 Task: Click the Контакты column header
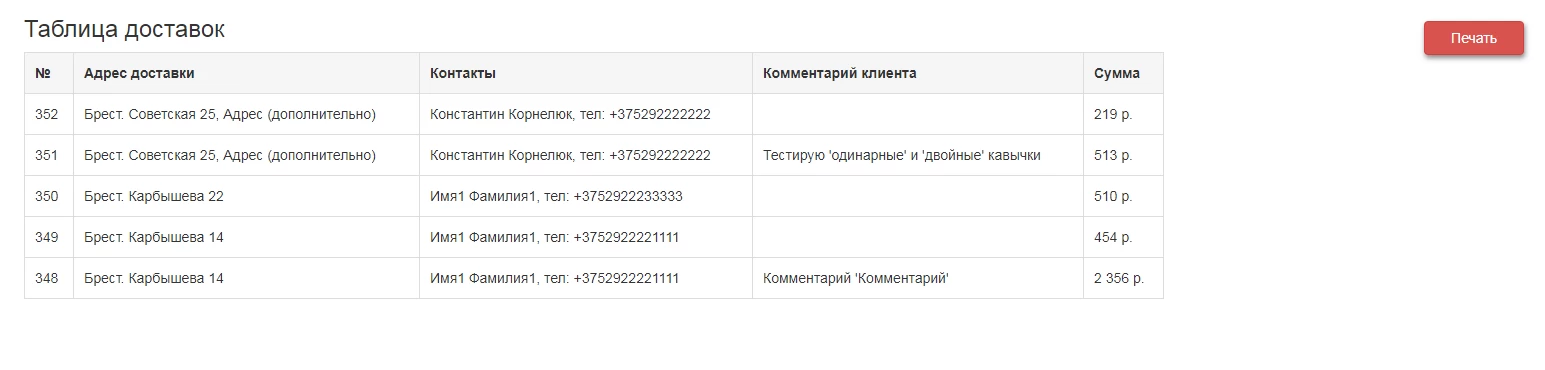tap(586, 73)
